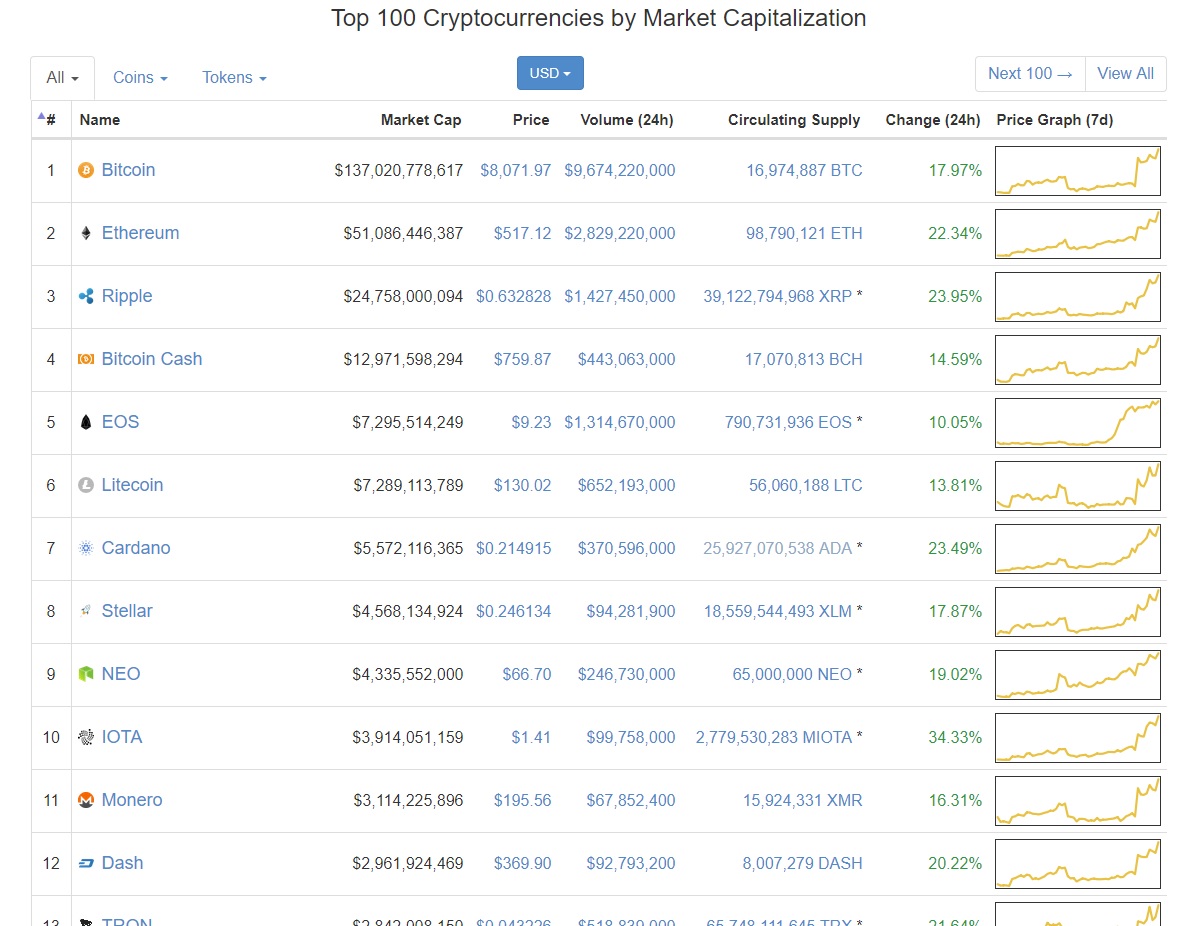Screen dimensions: 1202x926
Task: Click the IOTA logo icon
Action: pyautogui.click(x=86, y=737)
